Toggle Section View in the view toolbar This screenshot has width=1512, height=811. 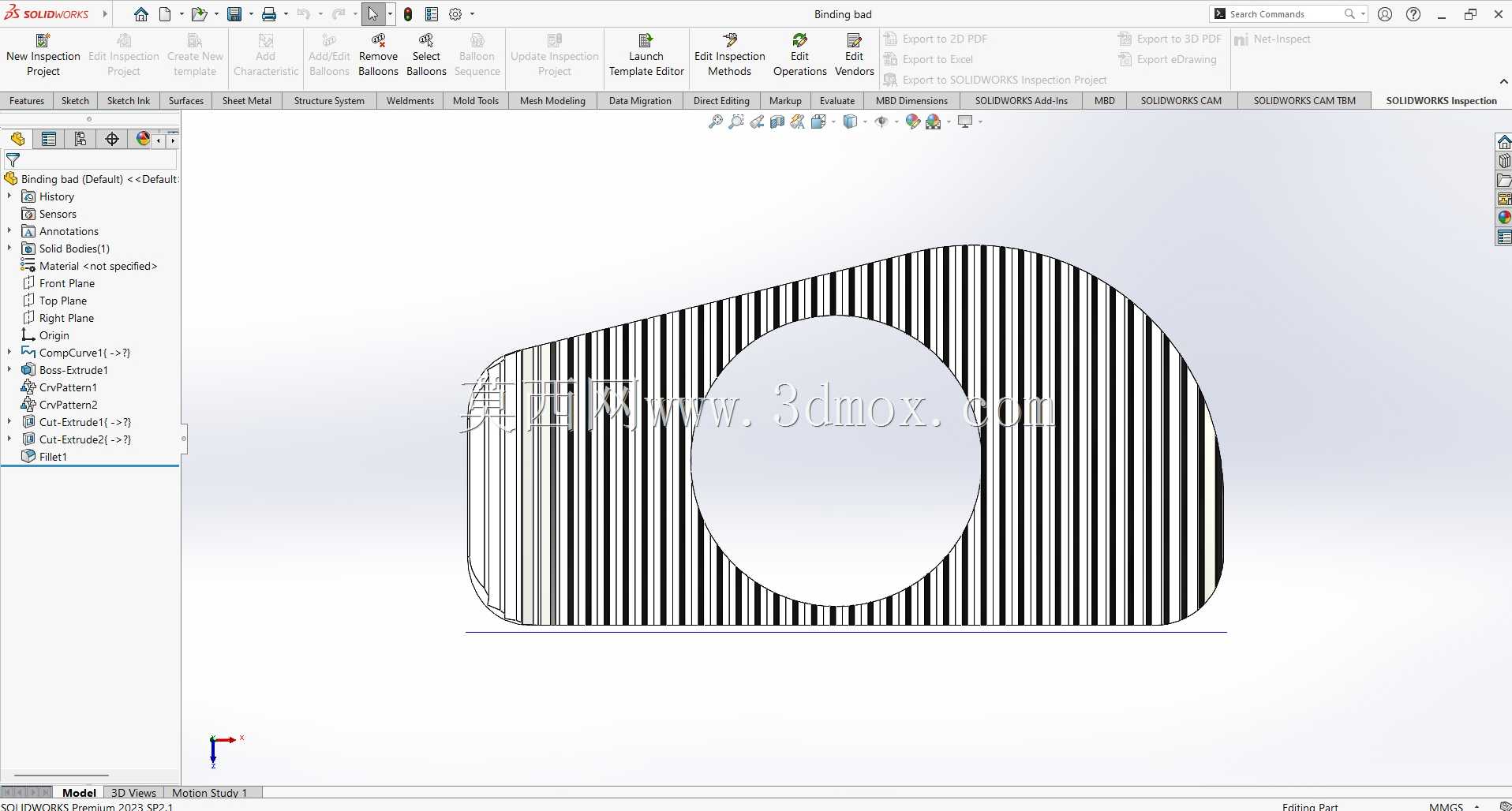(777, 121)
